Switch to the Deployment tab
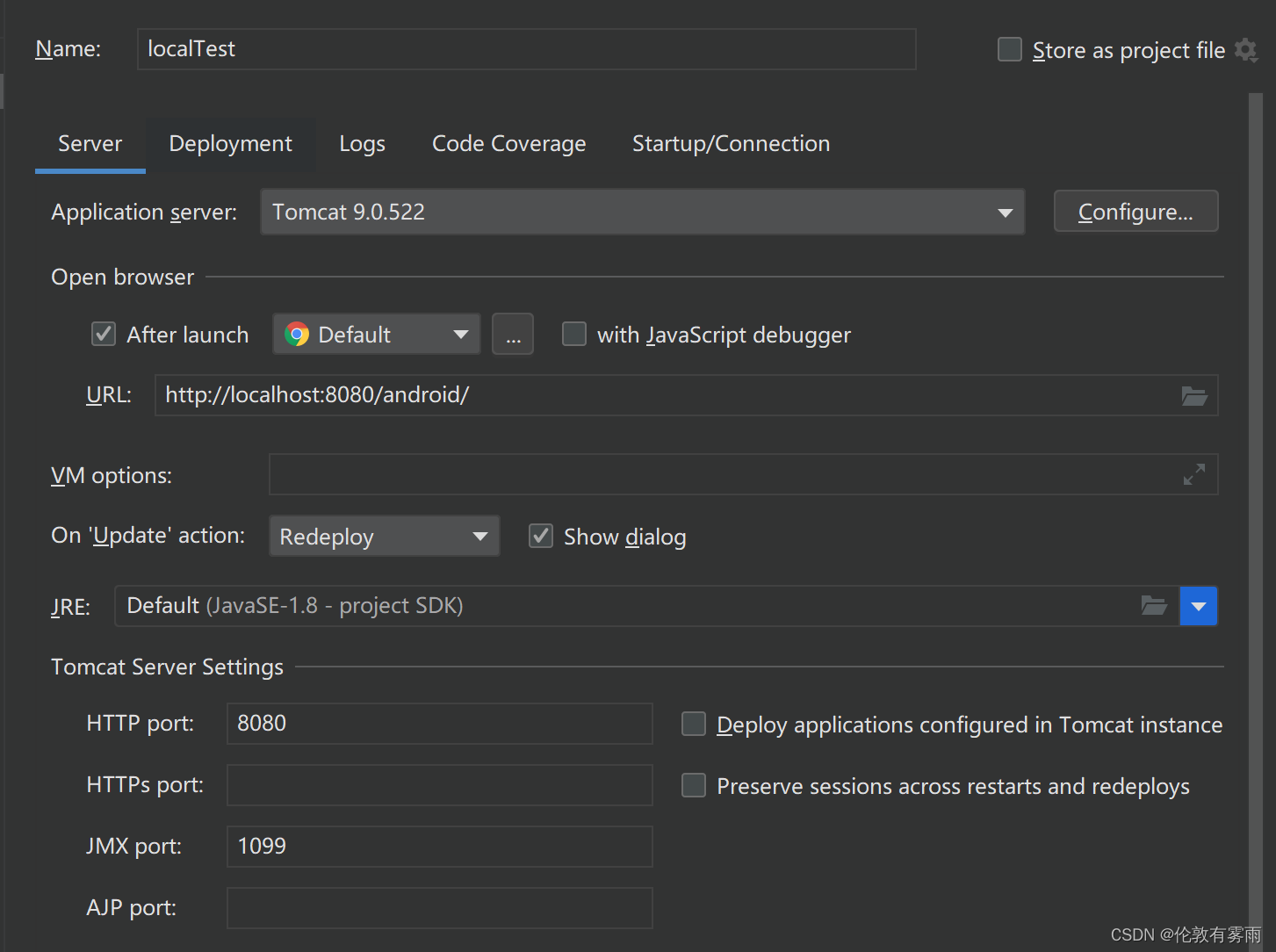 coord(230,144)
